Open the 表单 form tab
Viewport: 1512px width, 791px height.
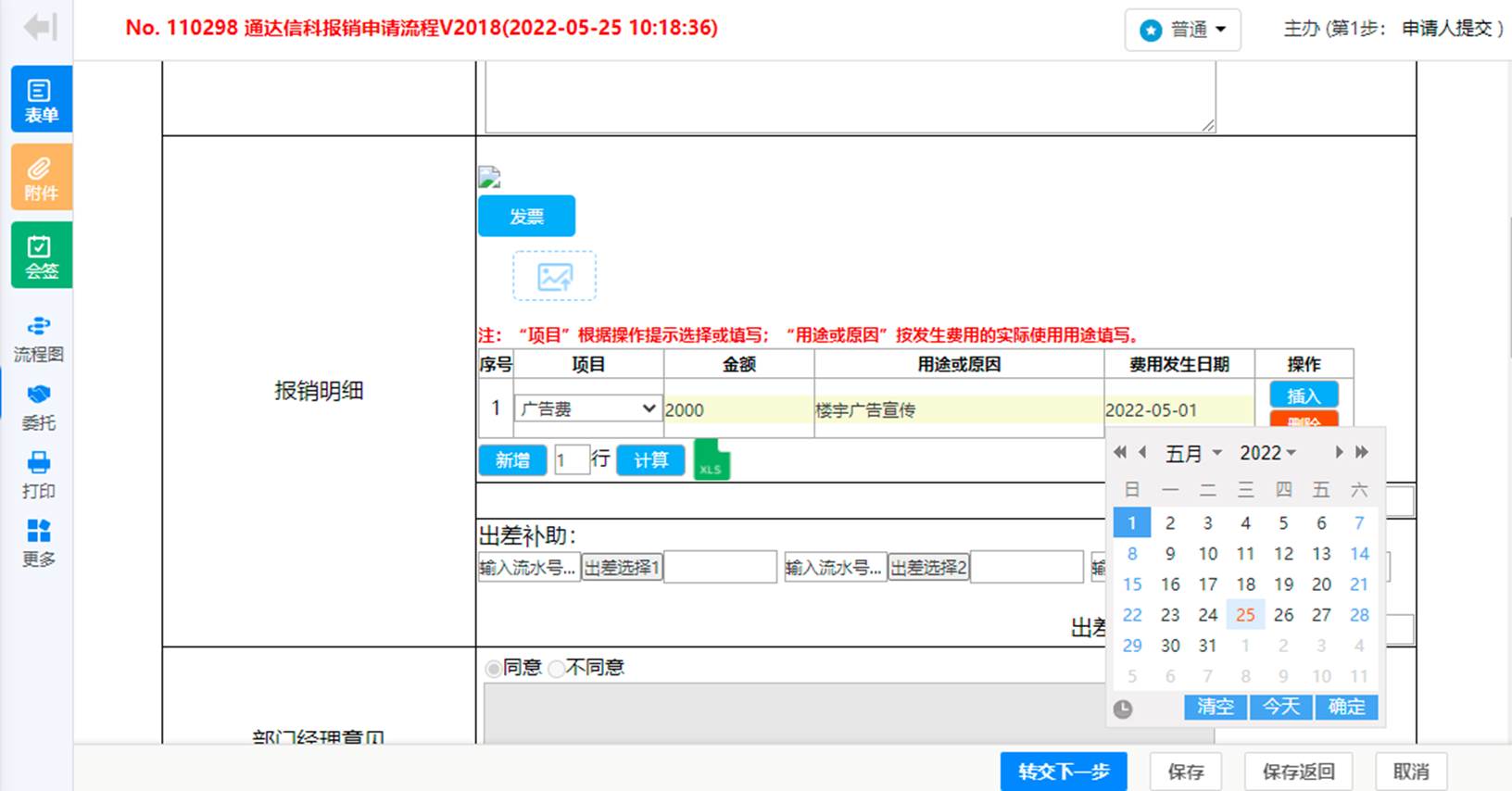[42, 99]
